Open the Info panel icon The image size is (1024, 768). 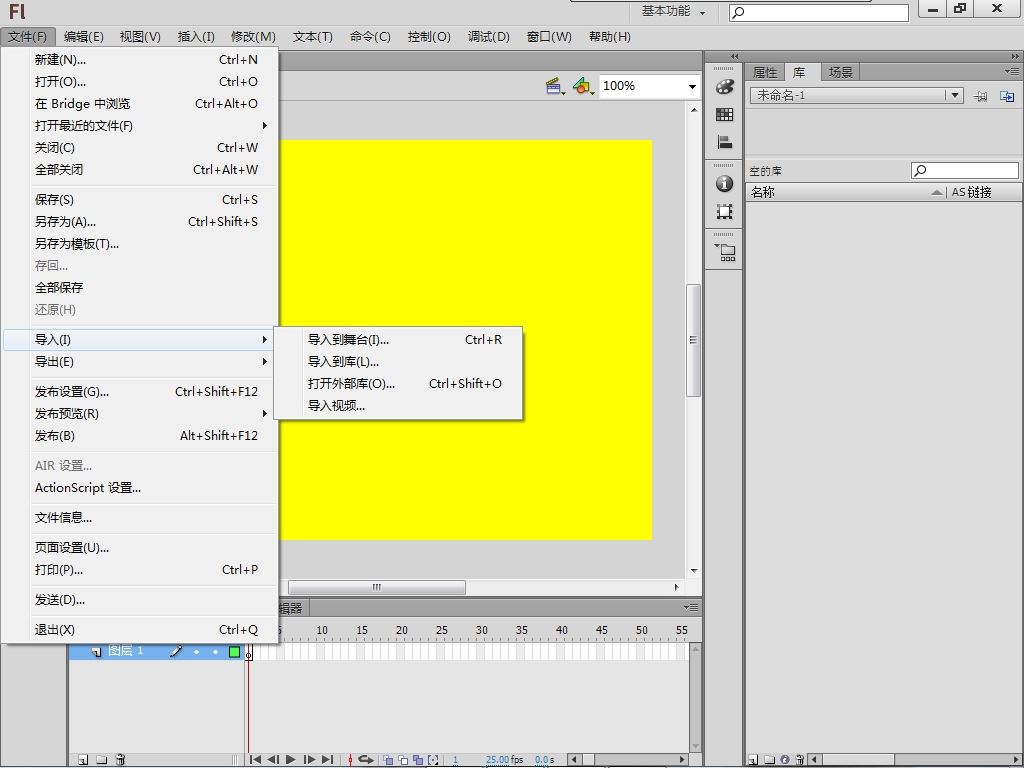(725, 184)
